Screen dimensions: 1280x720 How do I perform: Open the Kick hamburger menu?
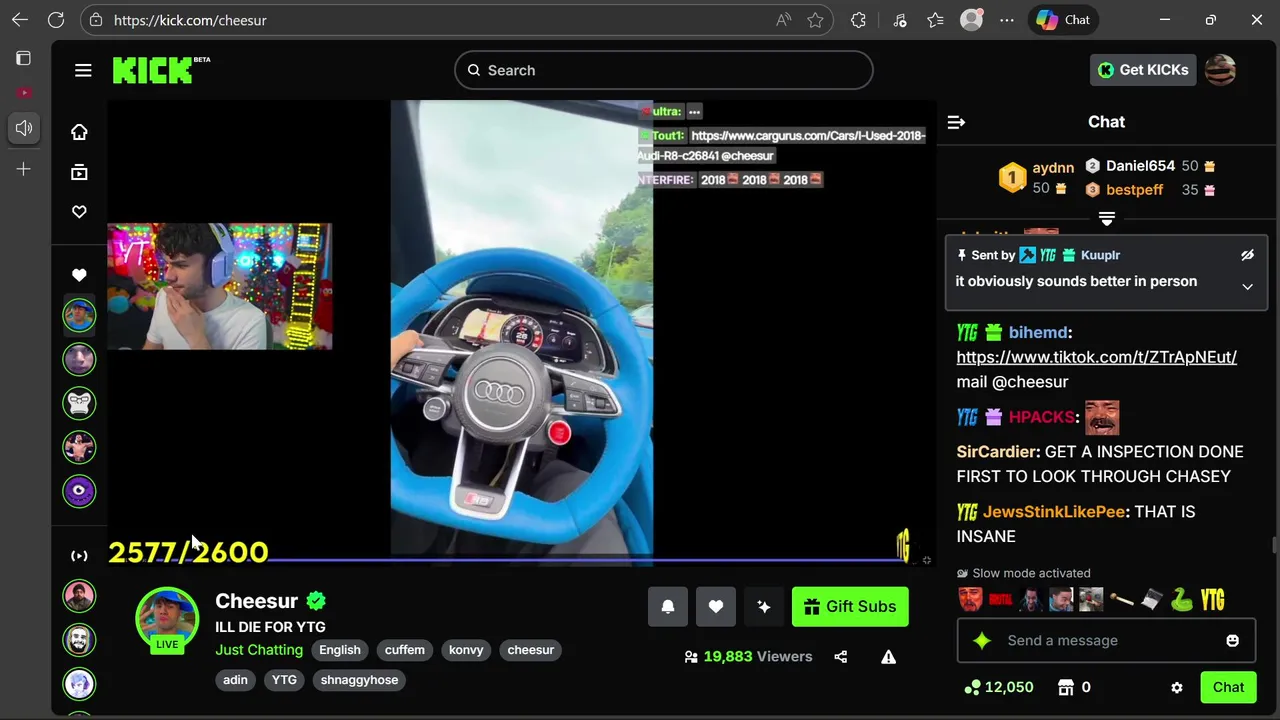click(x=83, y=70)
